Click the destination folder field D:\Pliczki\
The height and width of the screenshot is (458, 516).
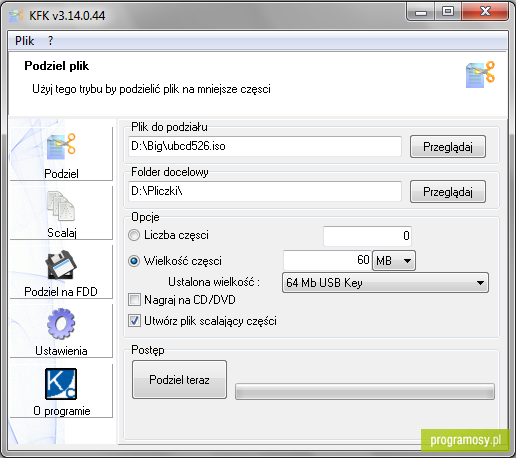pyautogui.click(x=265, y=191)
